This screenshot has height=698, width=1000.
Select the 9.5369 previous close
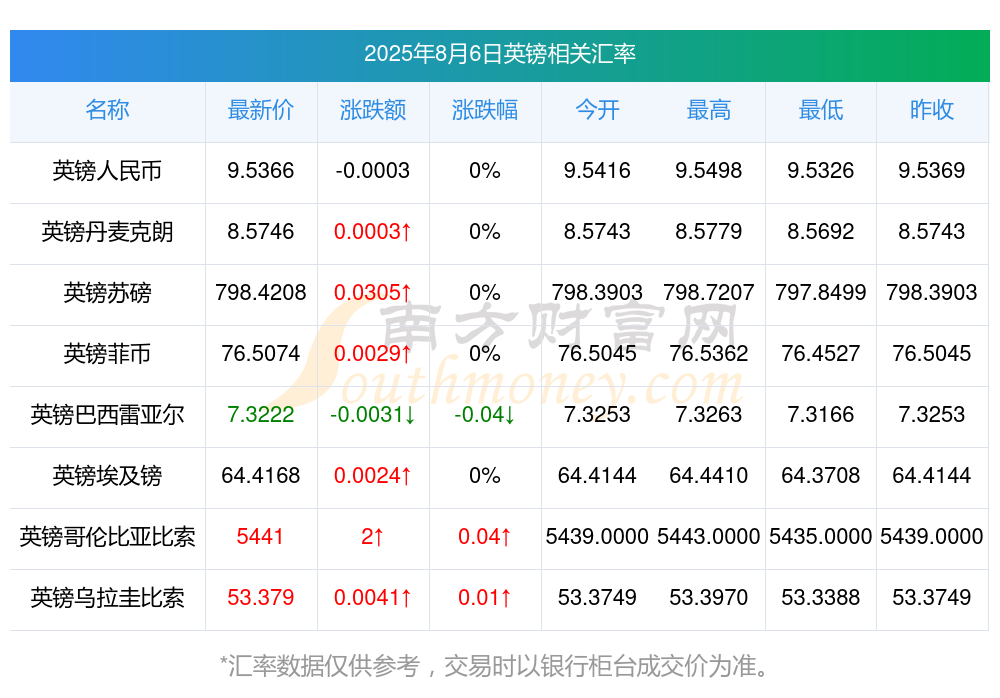[932, 171]
